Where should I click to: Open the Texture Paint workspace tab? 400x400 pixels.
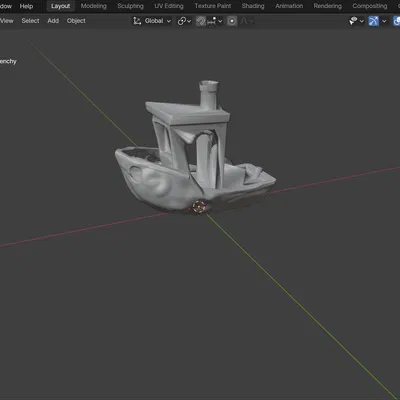coord(213,6)
